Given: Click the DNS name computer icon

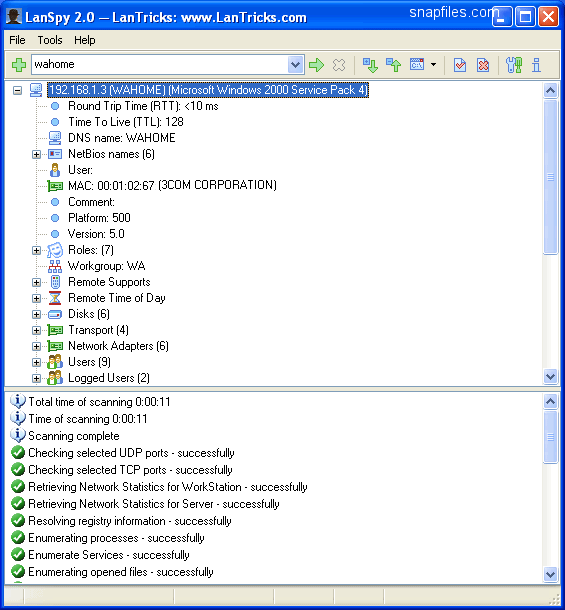Looking at the screenshot, I should [x=55, y=138].
